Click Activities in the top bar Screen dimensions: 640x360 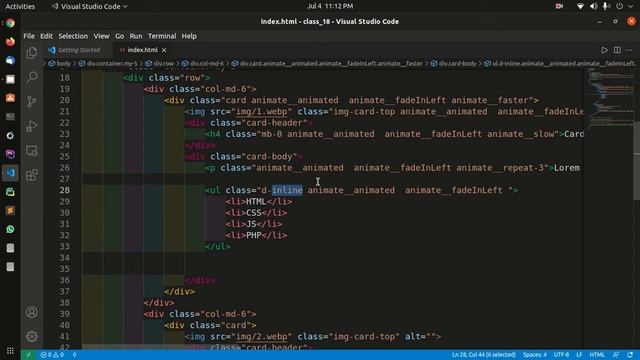click(x=20, y=6)
